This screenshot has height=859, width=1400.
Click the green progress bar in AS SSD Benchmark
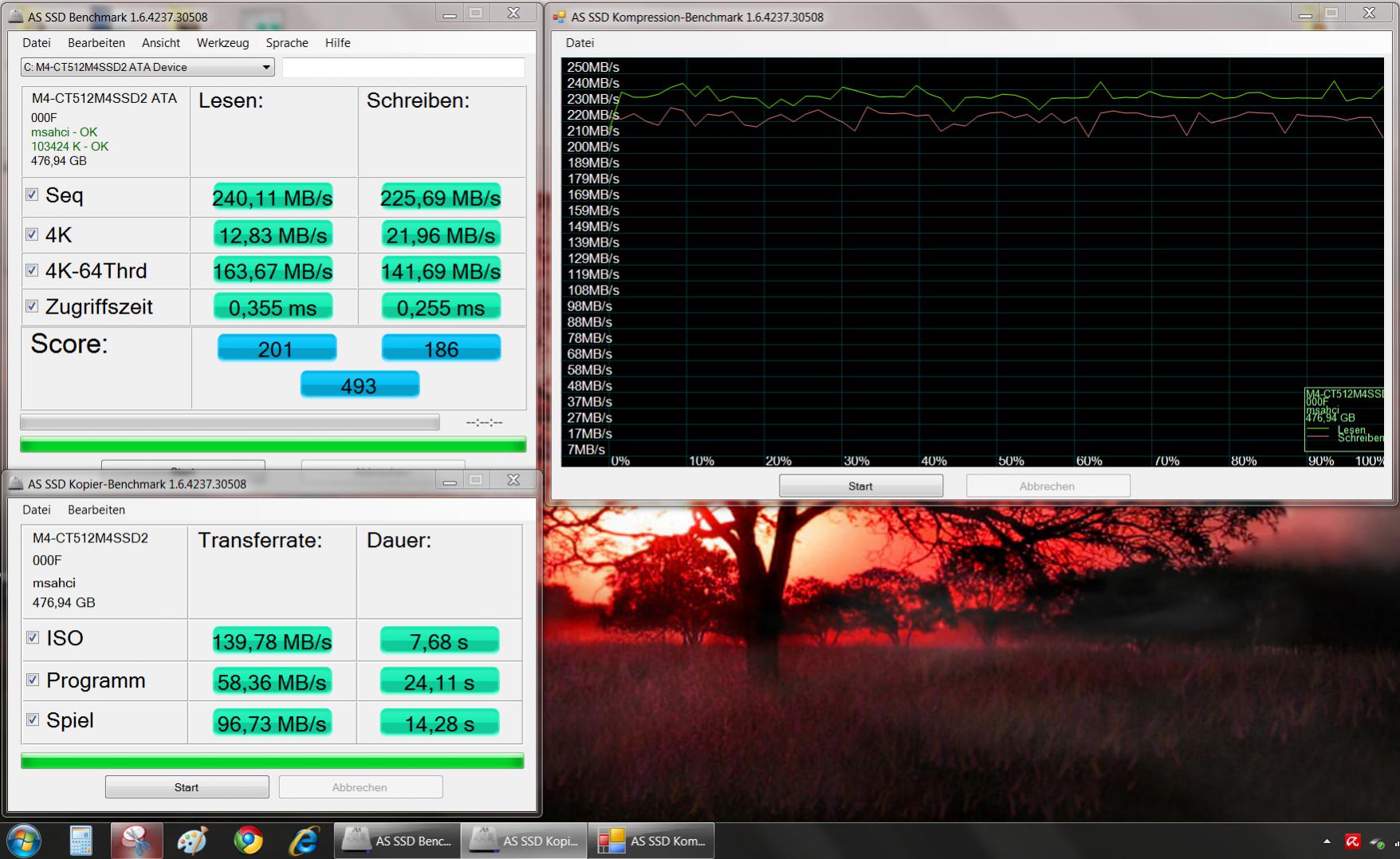click(273, 445)
